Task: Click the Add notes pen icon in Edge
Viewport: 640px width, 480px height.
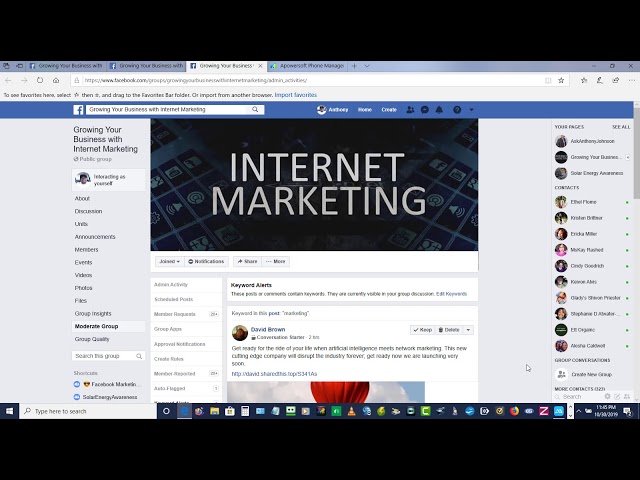Action: click(600, 80)
